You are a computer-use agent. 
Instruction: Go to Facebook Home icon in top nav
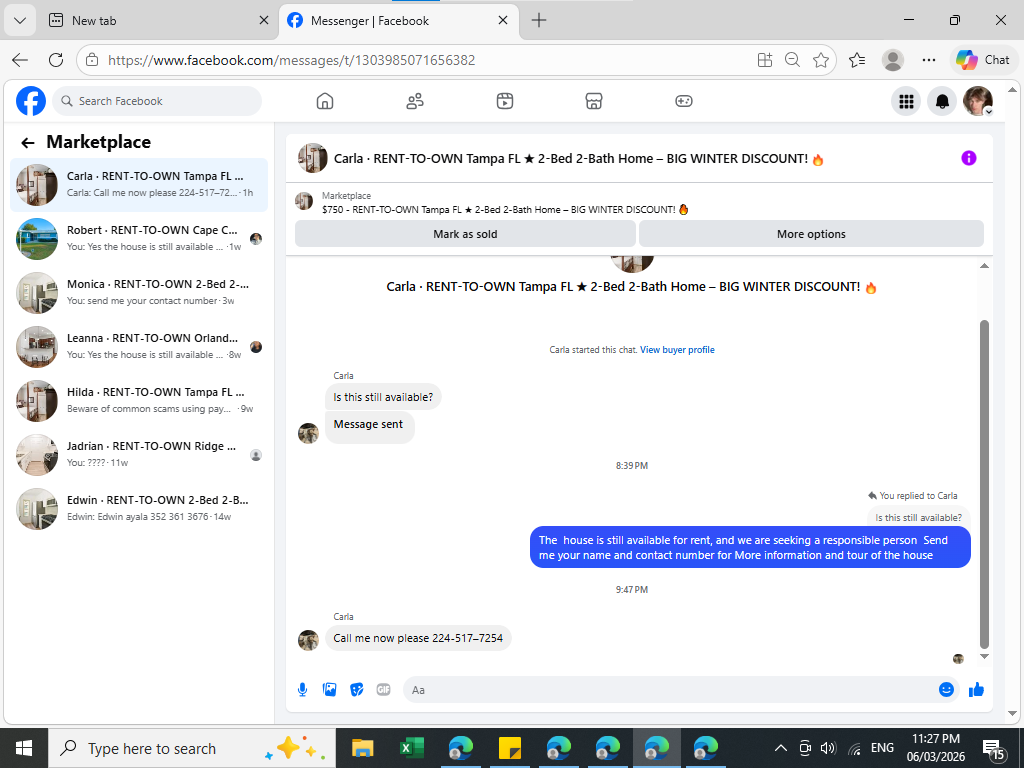tap(325, 101)
